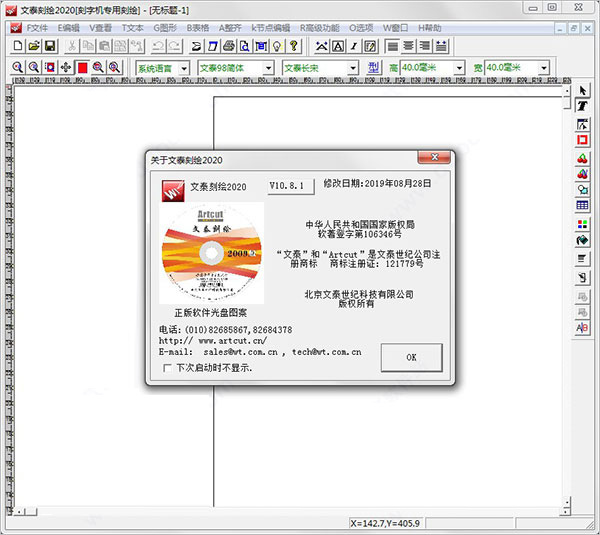Image resolution: width=600 pixels, height=535 pixels.
Task: Select the left text alignment icon
Action: click(392, 46)
